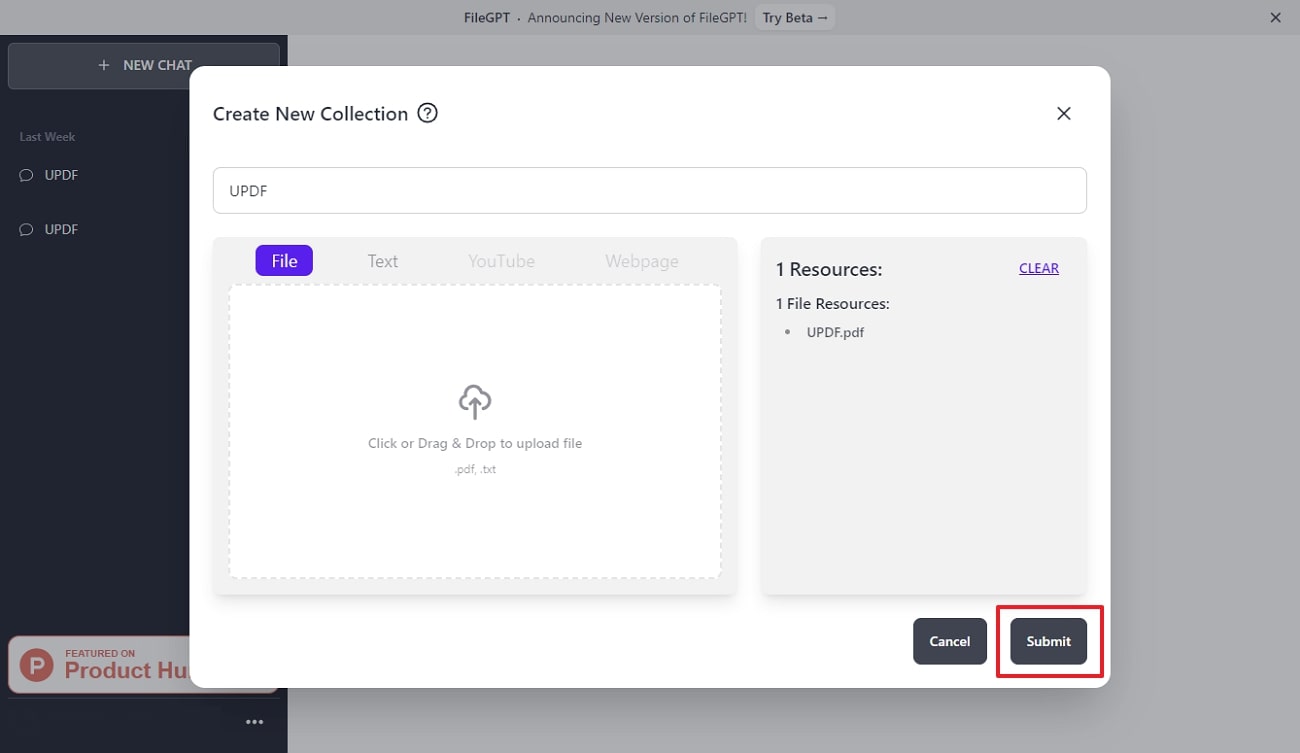Open the Webpage tab
1300x753 pixels.
coord(641,261)
